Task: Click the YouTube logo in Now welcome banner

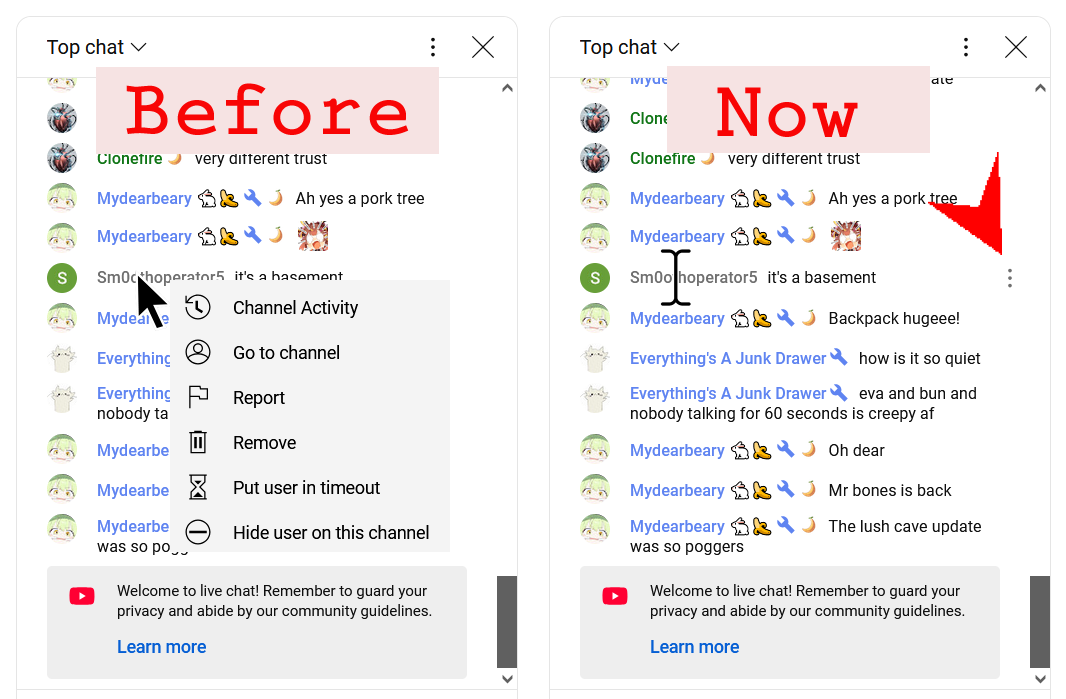Action: click(615, 596)
